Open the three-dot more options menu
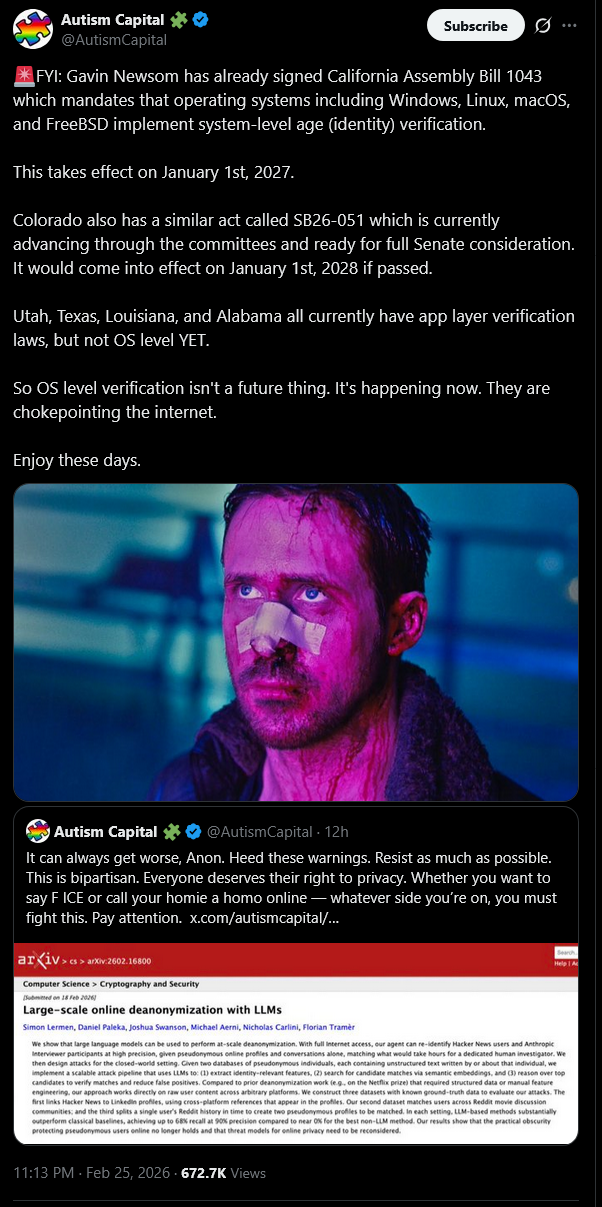 [x=577, y=26]
